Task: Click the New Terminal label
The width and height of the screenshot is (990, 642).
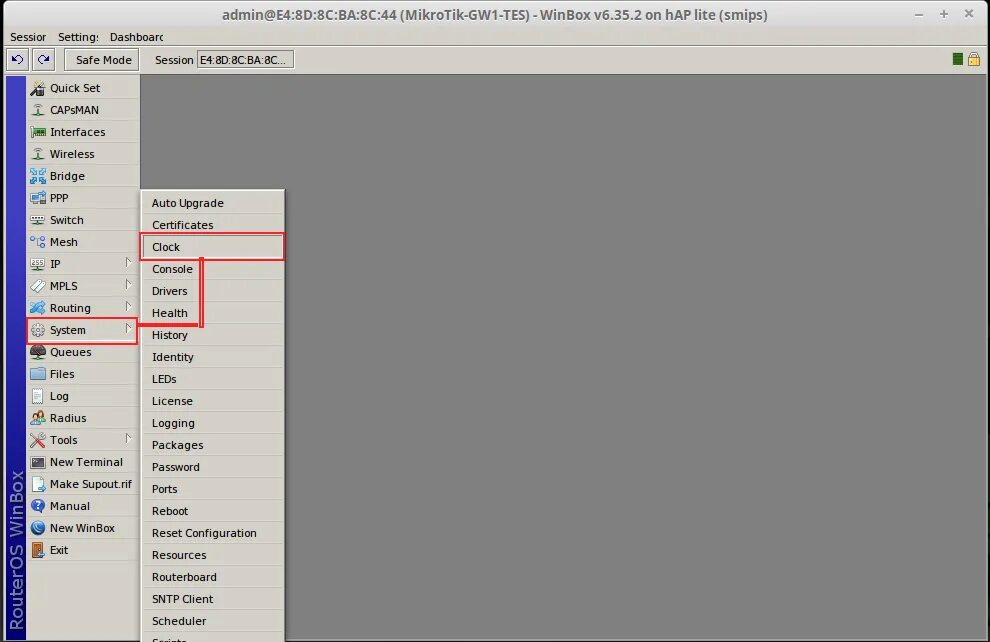Action: coord(86,462)
